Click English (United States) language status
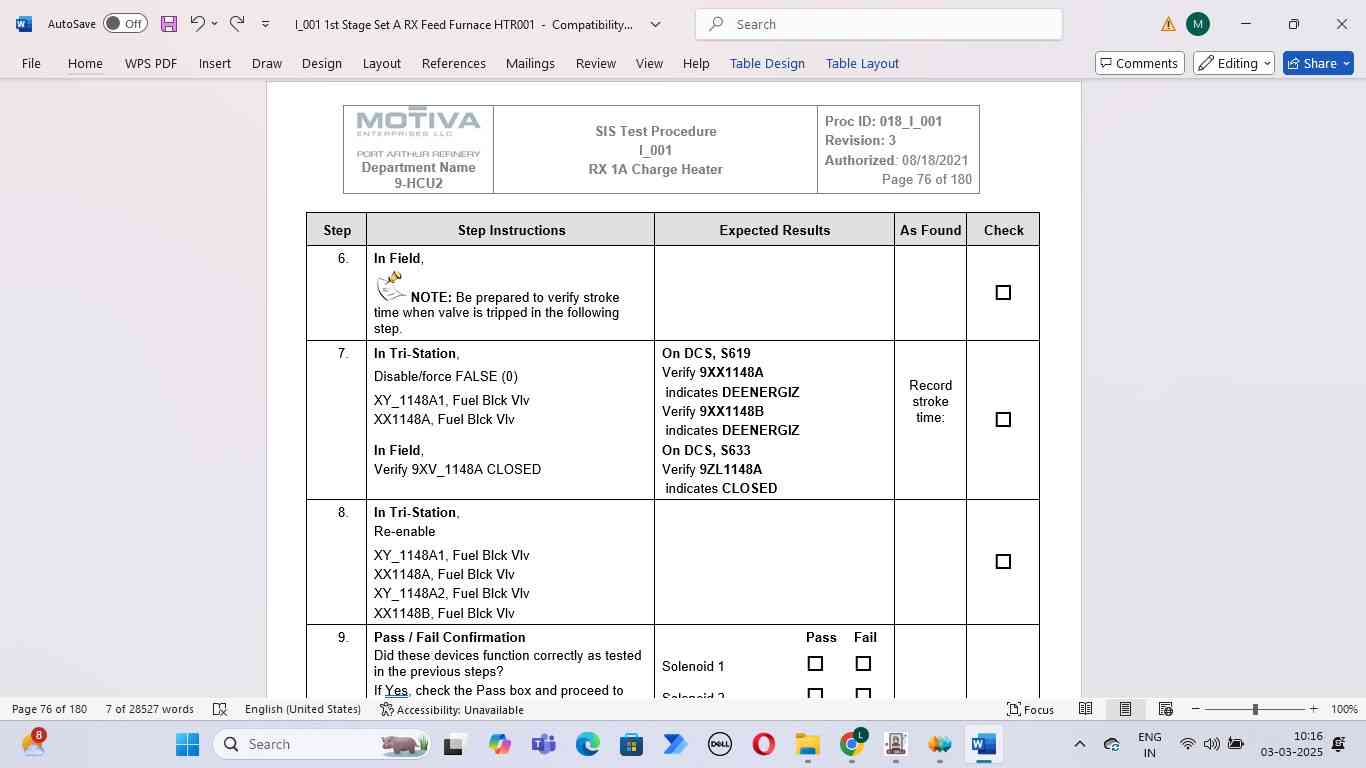 (303, 709)
